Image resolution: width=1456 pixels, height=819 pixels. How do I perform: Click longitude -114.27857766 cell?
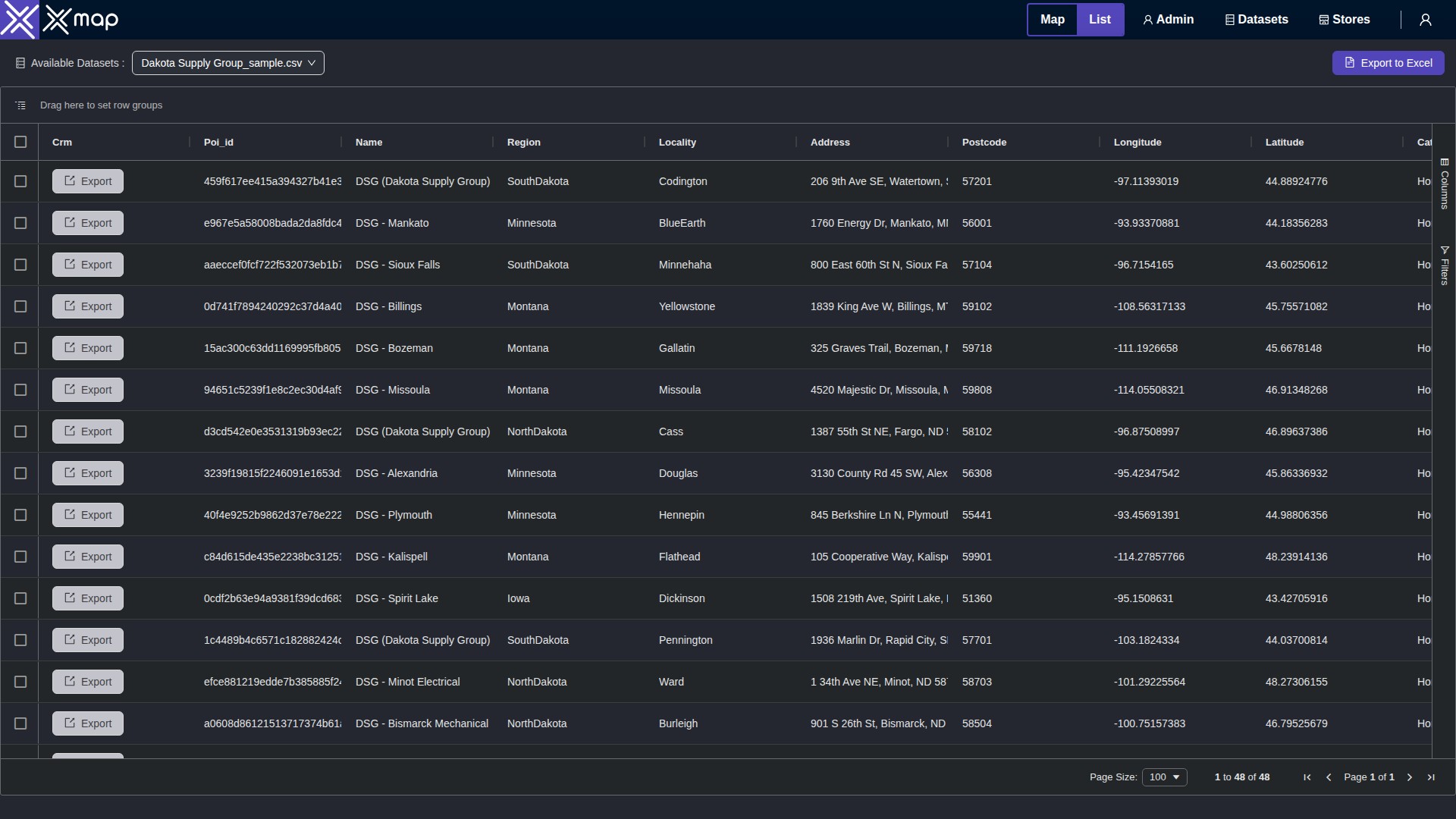1175,557
